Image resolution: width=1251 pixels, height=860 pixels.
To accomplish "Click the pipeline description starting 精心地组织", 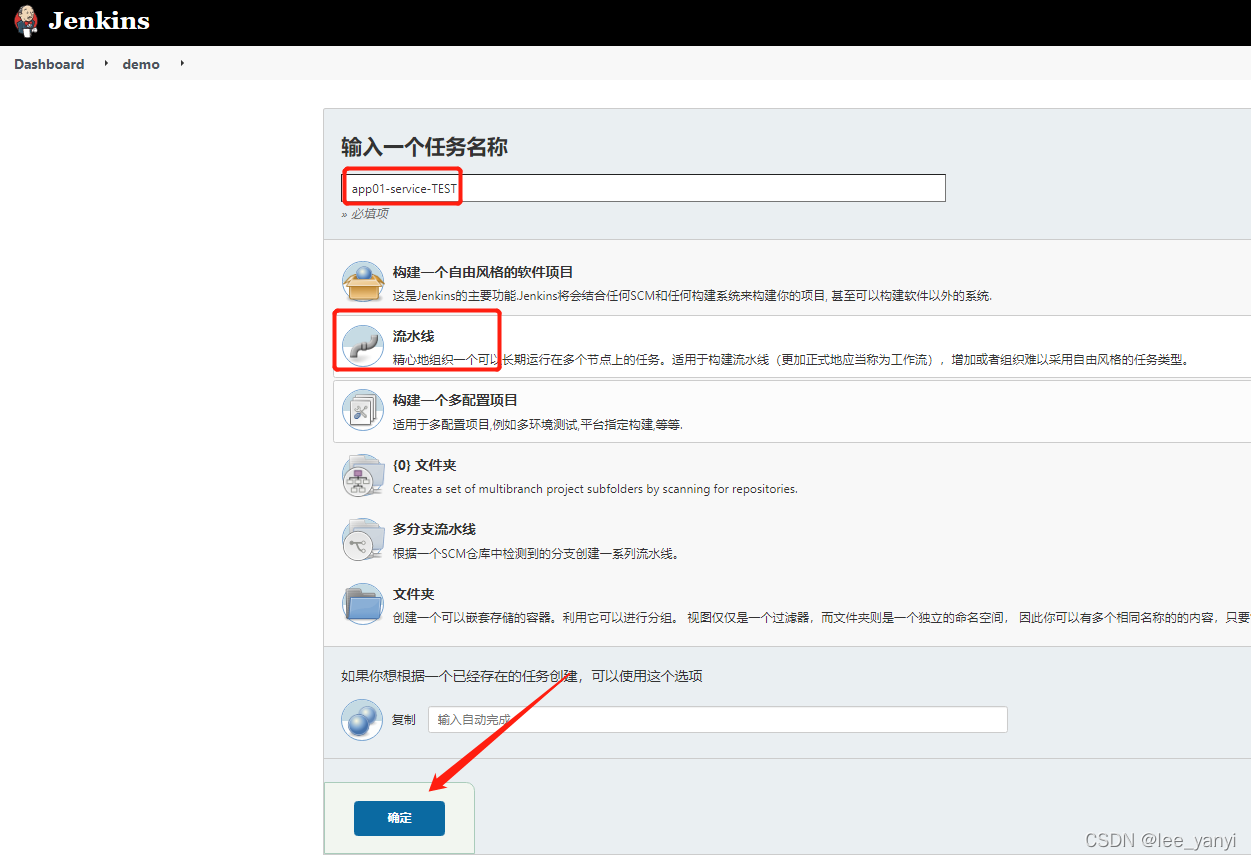I will [791, 360].
